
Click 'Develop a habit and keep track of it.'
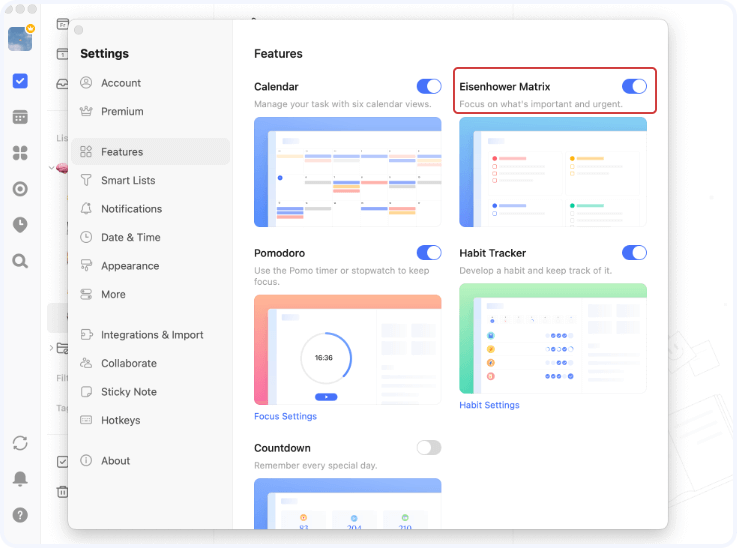535,270
